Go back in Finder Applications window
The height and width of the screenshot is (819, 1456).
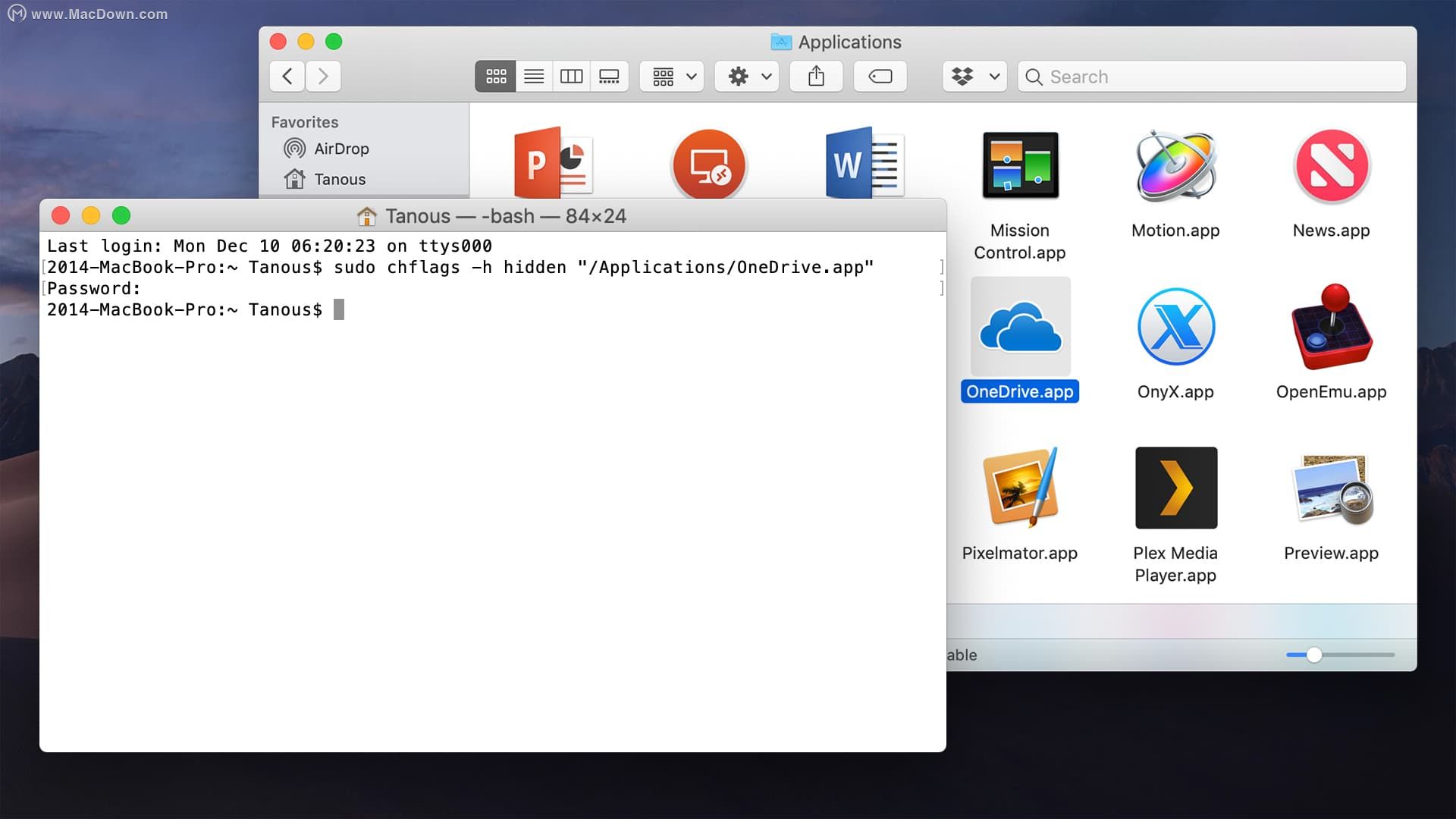tap(287, 77)
